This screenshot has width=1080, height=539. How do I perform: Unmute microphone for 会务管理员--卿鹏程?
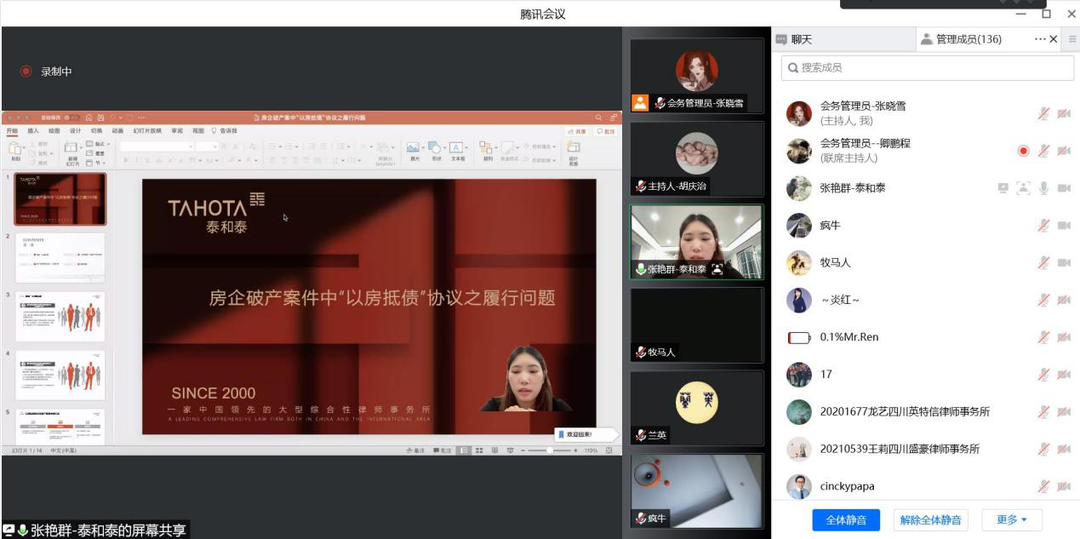coord(1044,151)
